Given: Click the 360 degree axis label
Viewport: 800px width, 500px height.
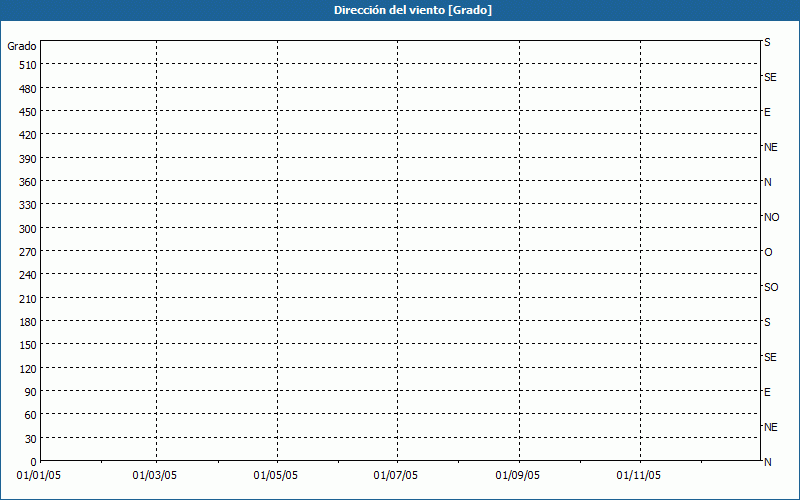Looking at the screenshot, I should tap(27, 182).
